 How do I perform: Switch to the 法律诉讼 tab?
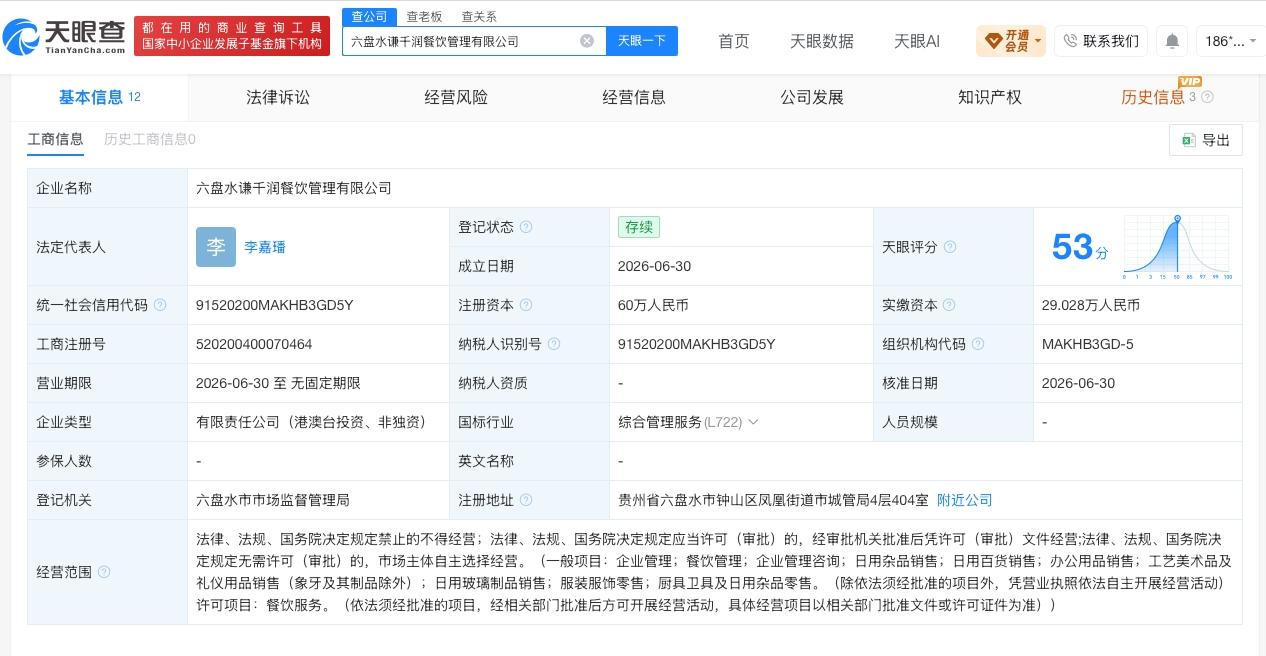pyautogui.click(x=278, y=97)
